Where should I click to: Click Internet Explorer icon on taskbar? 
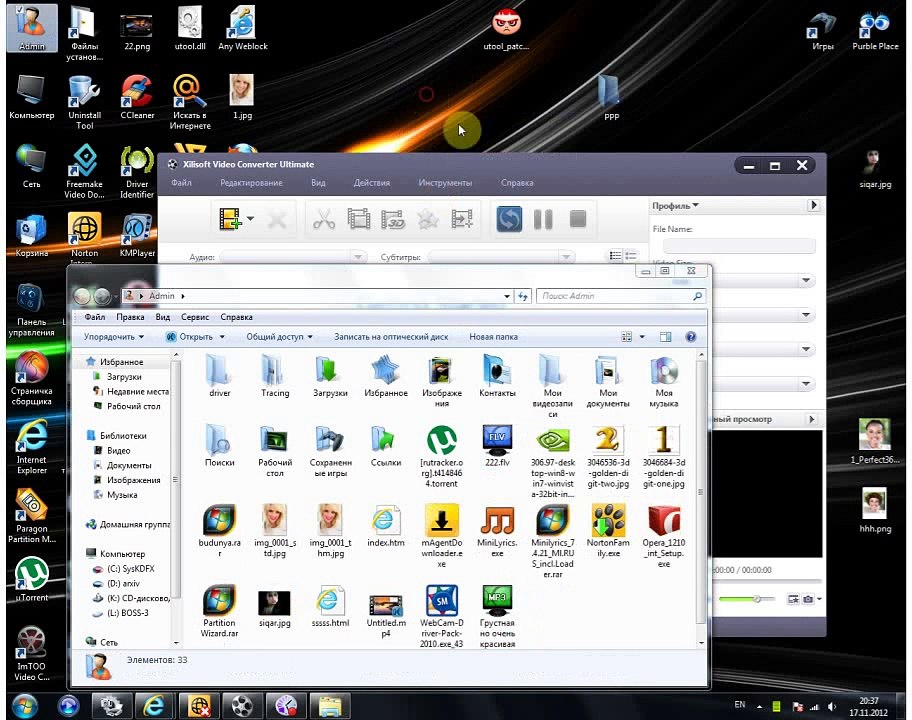[x=154, y=706]
